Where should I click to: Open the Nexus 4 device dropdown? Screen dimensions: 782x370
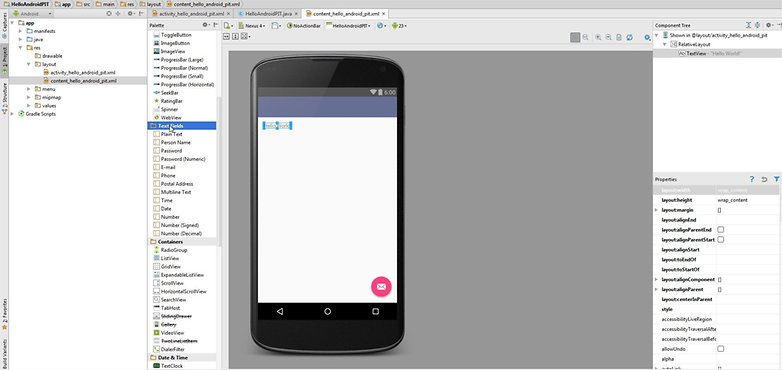(x=253, y=25)
